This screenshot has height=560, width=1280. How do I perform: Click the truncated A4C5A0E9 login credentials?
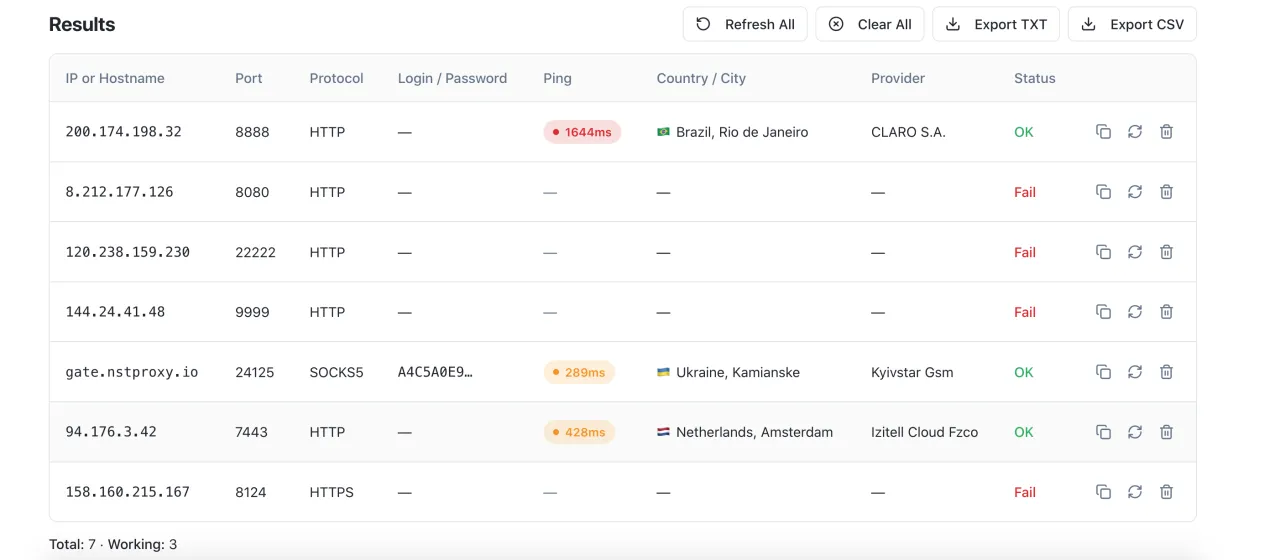coord(435,372)
